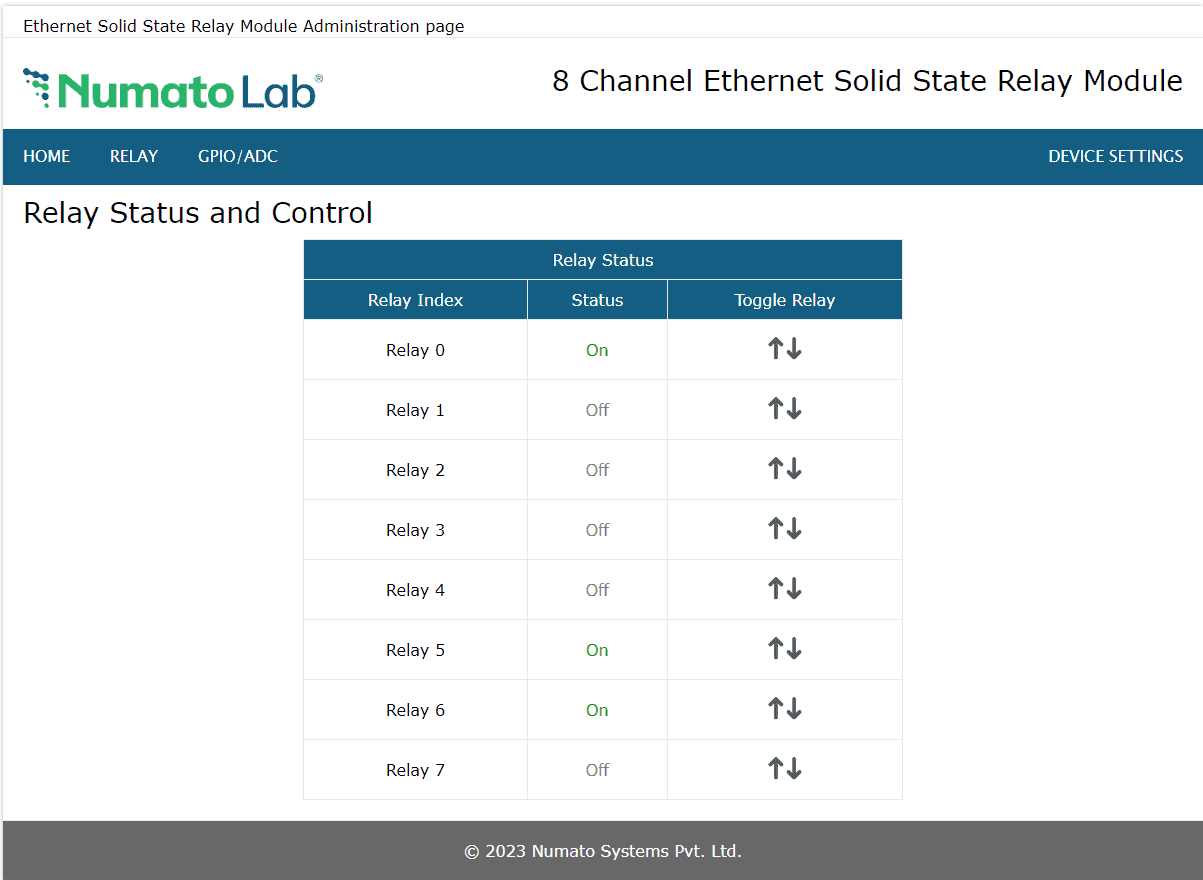The width and height of the screenshot is (1203, 880).
Task: Go to the HOME page
Action: [46, 156]
